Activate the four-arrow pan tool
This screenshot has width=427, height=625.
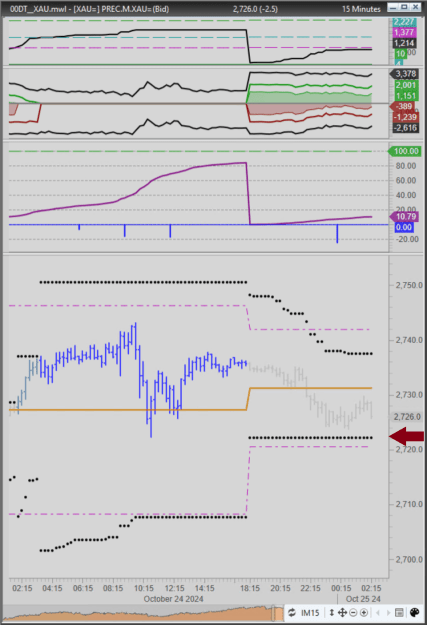[342, 612]
